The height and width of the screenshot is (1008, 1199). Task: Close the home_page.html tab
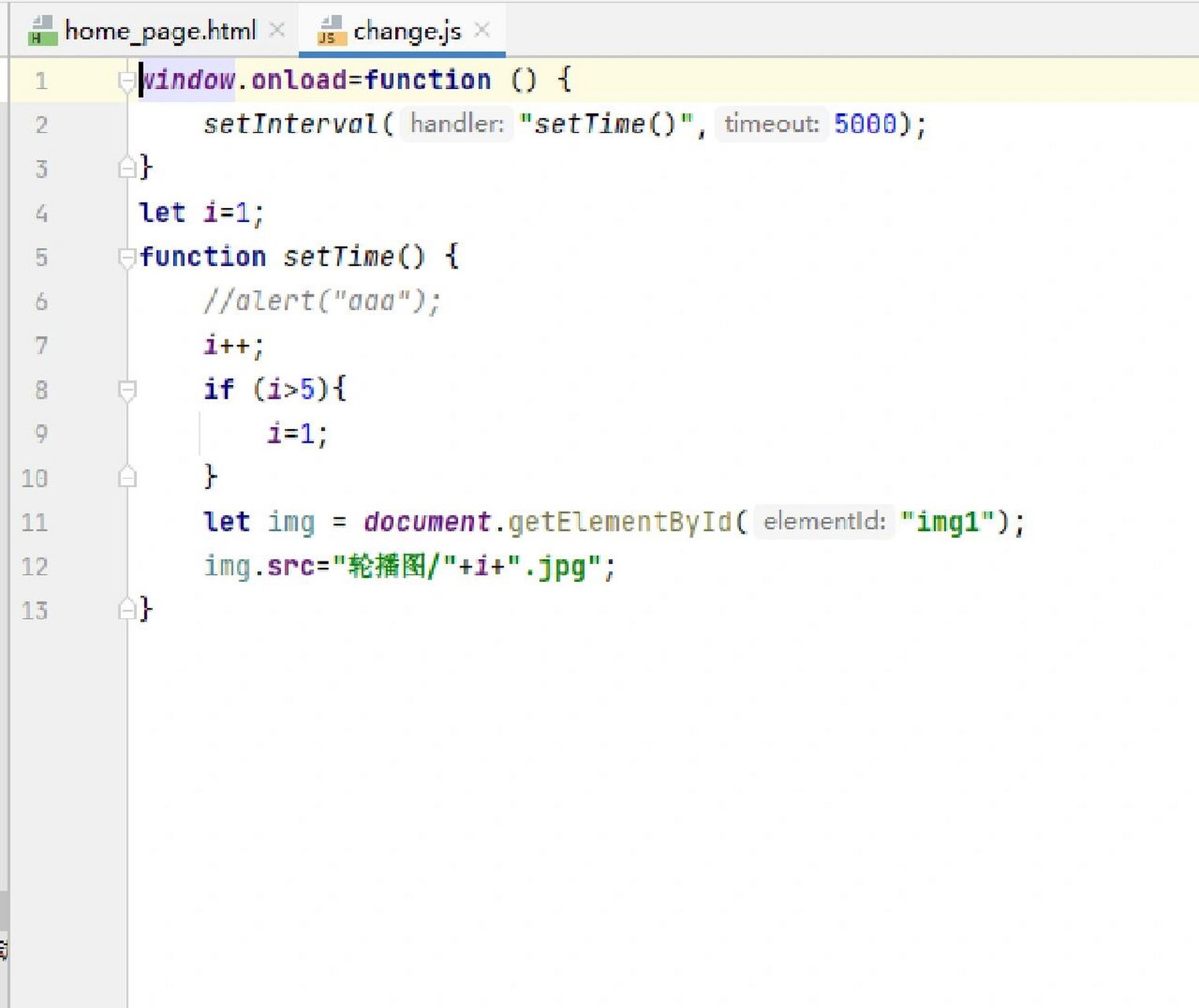point(277,30)
